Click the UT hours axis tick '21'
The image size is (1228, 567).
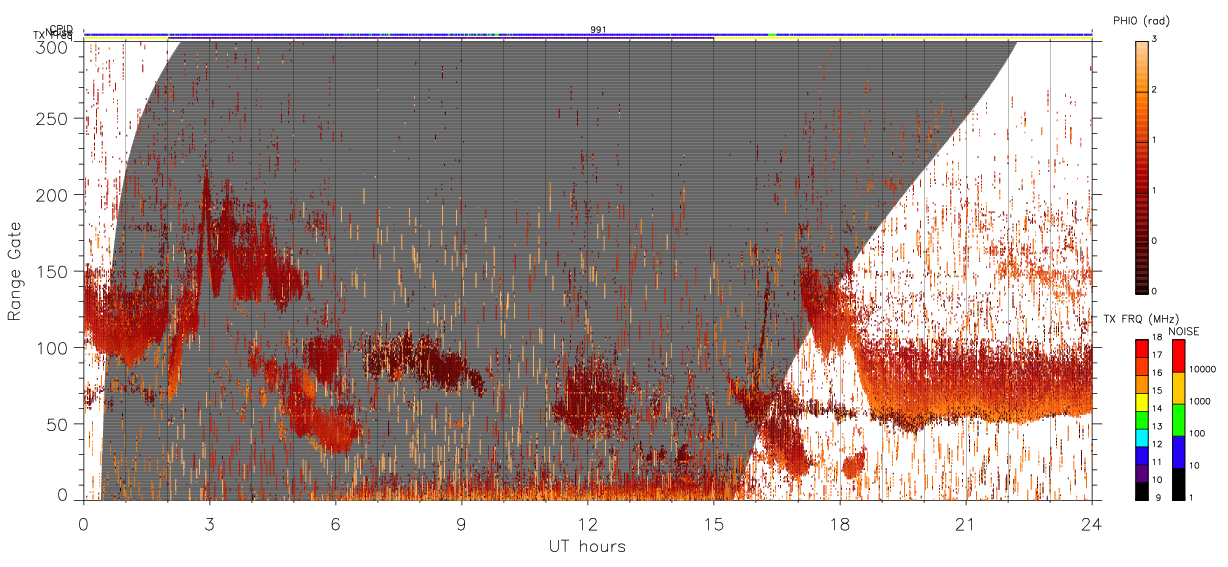pos(966,524)
